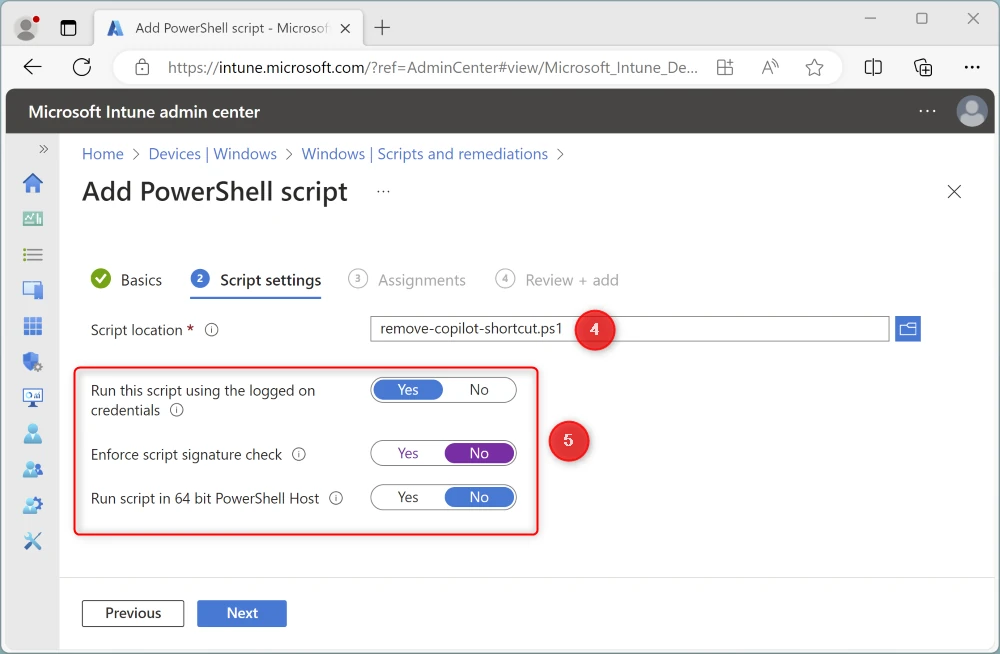Go back with the browser back arrow

[32, 66]
